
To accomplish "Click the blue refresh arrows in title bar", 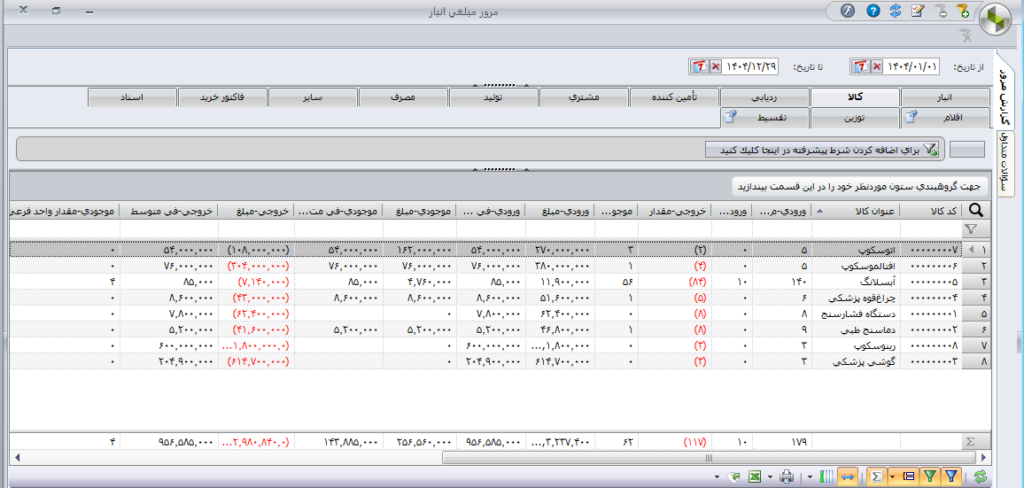I will [x=896, y=10].
